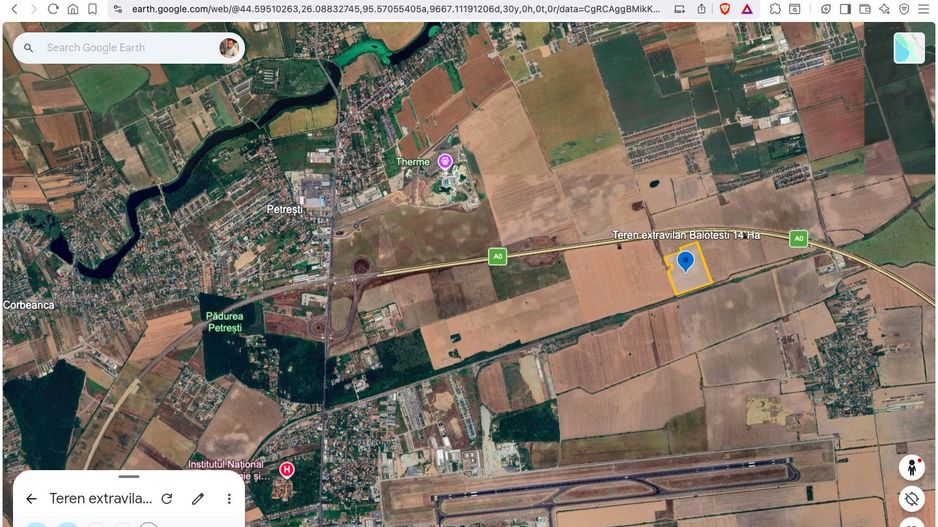Activate Street View pegman
938x527 pixels.
[911, 467]
